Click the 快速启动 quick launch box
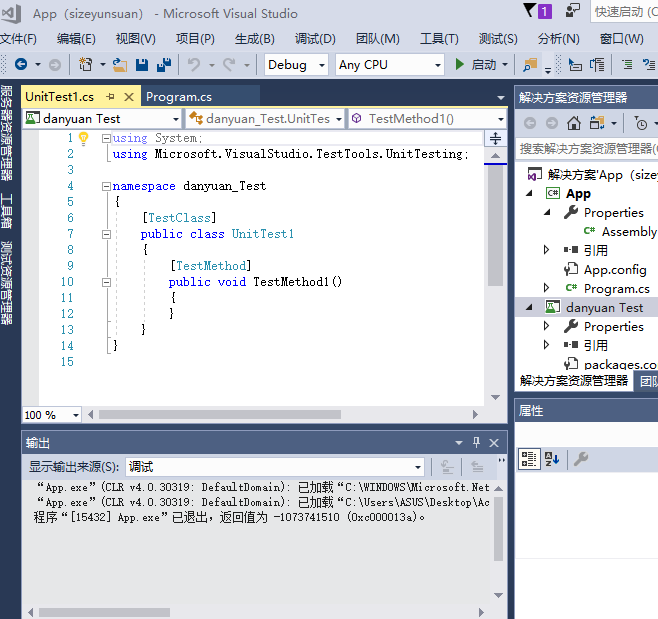 click(624, 11)
